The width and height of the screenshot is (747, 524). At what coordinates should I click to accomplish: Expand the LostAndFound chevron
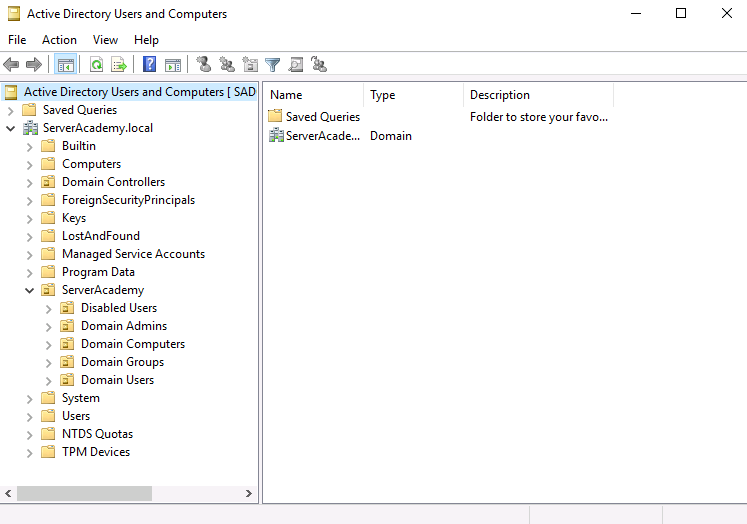[x=30, y=237]
